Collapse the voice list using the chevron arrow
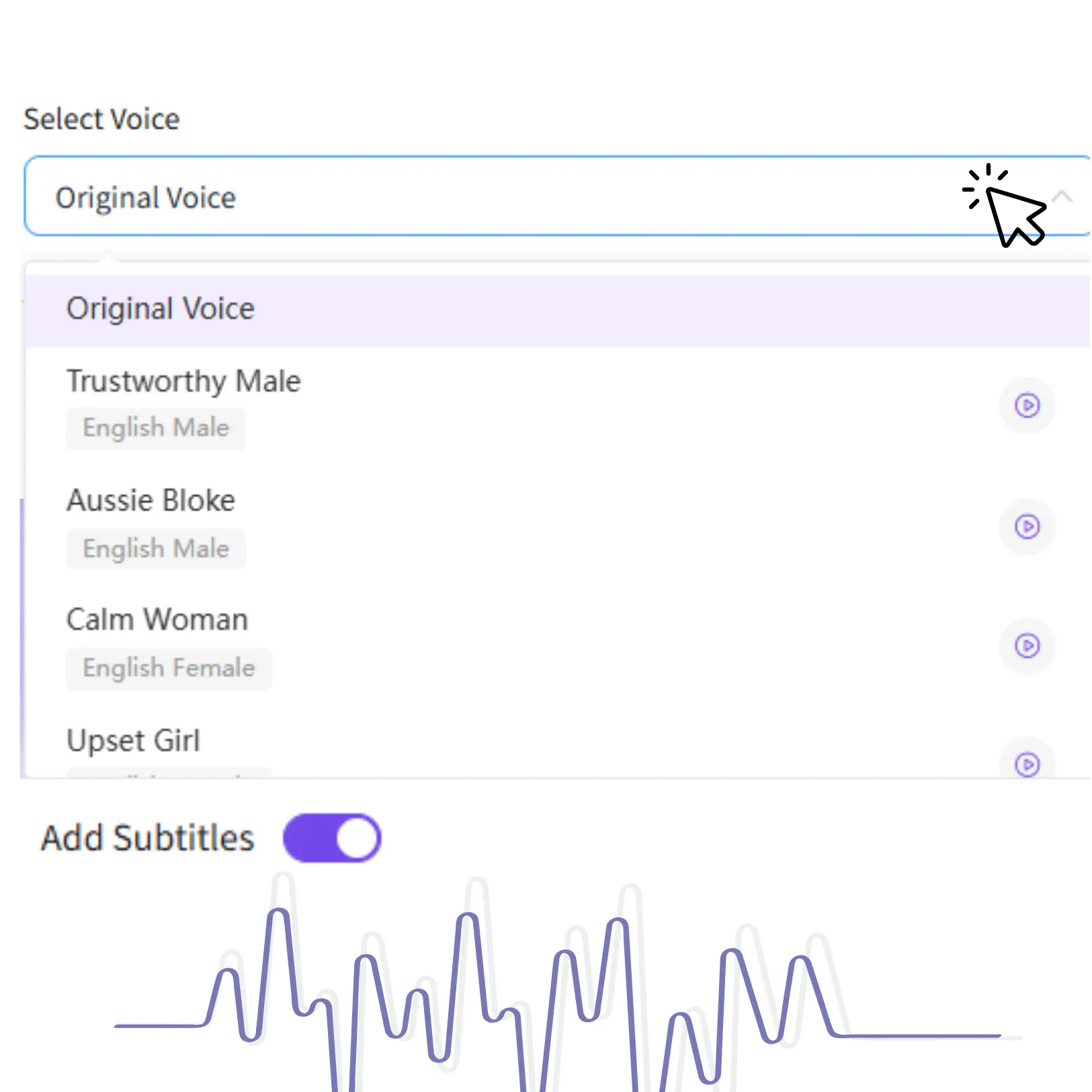Screen dimensions: 1092x1092 click(x=1062, y=197)
